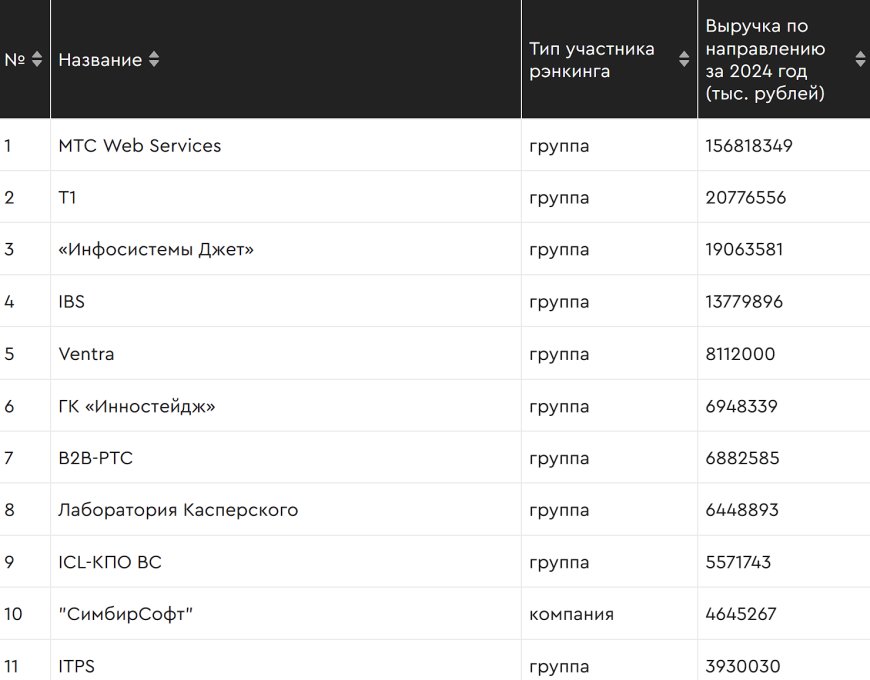Image resolution: width=870 pixels, height=680 pixels.
Task: Sort by Название column arrows
Action: pyautogui.click(x=154, y=59)
